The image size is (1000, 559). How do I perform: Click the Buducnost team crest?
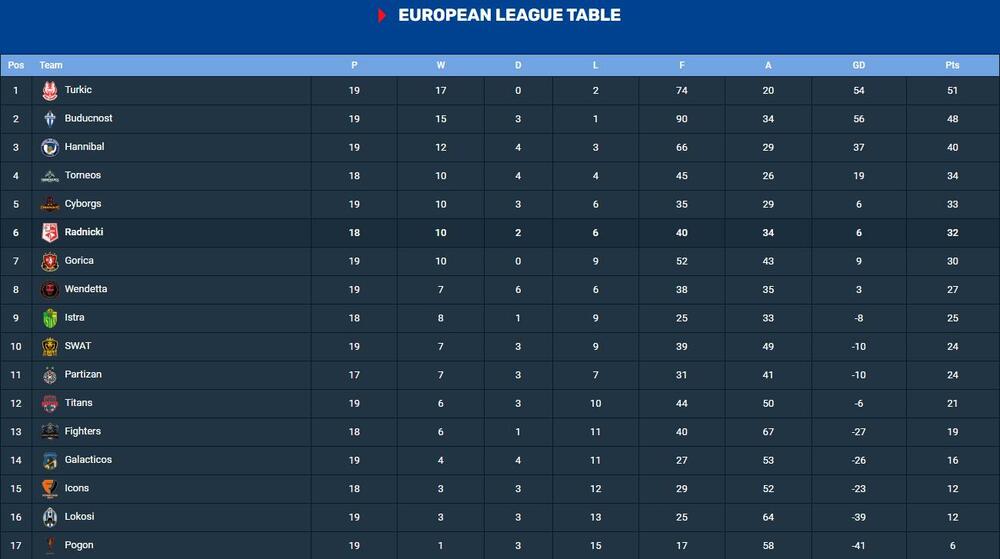[50, 119]
